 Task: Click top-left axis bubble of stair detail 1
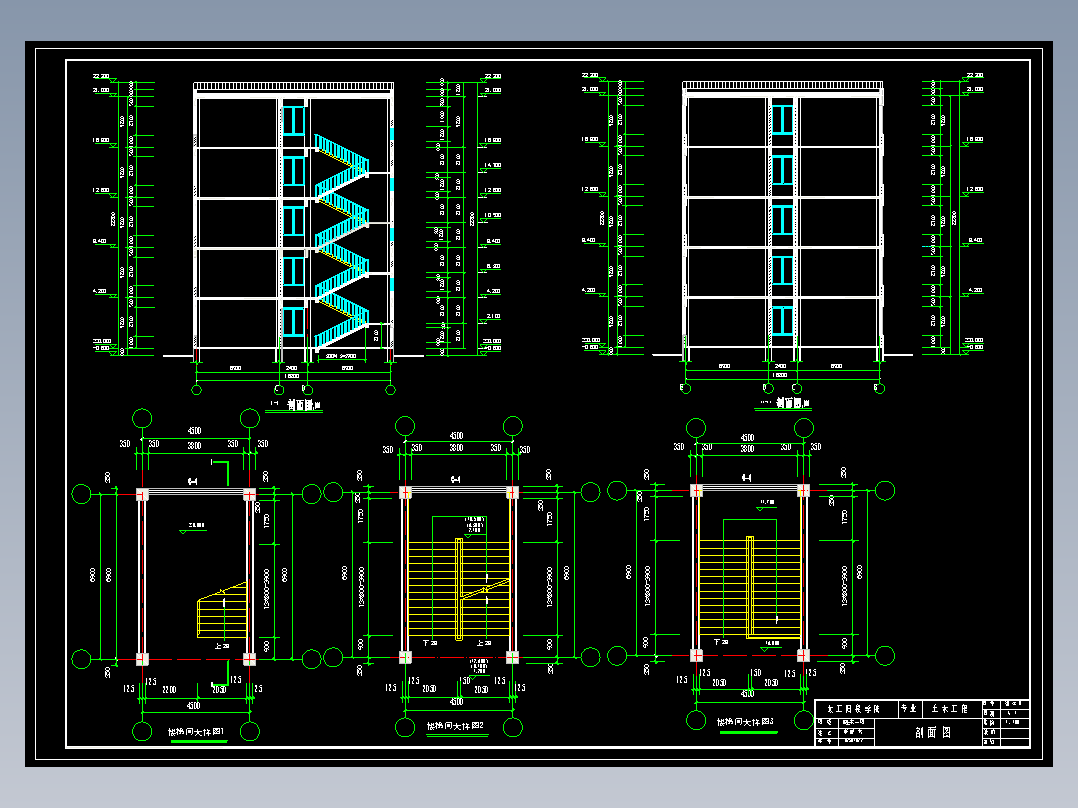(x=142, y=418)
